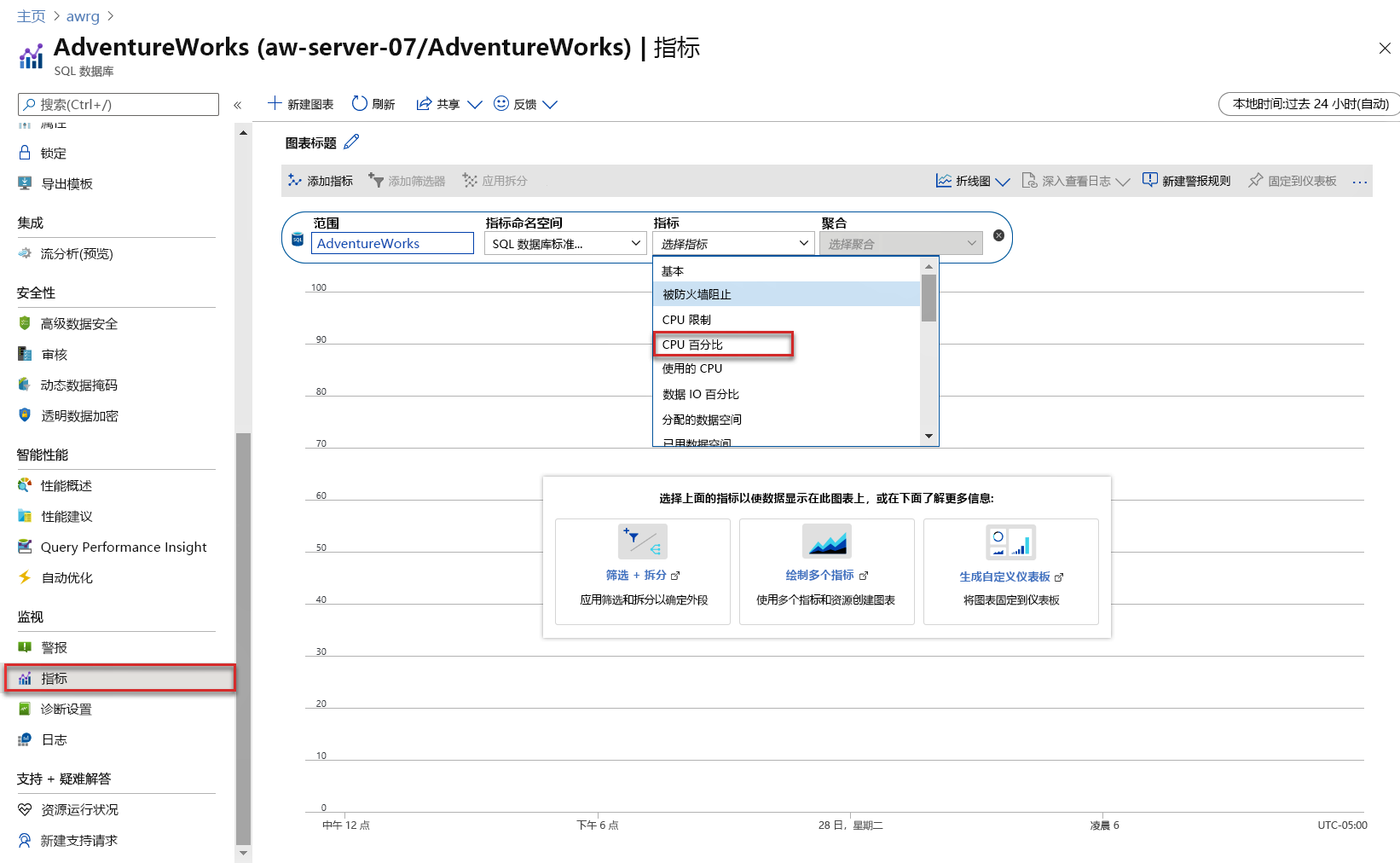Screen dimensions: 1400x863
Task: Click the sidebar scrollbar thumb
Action: point(243,638)
